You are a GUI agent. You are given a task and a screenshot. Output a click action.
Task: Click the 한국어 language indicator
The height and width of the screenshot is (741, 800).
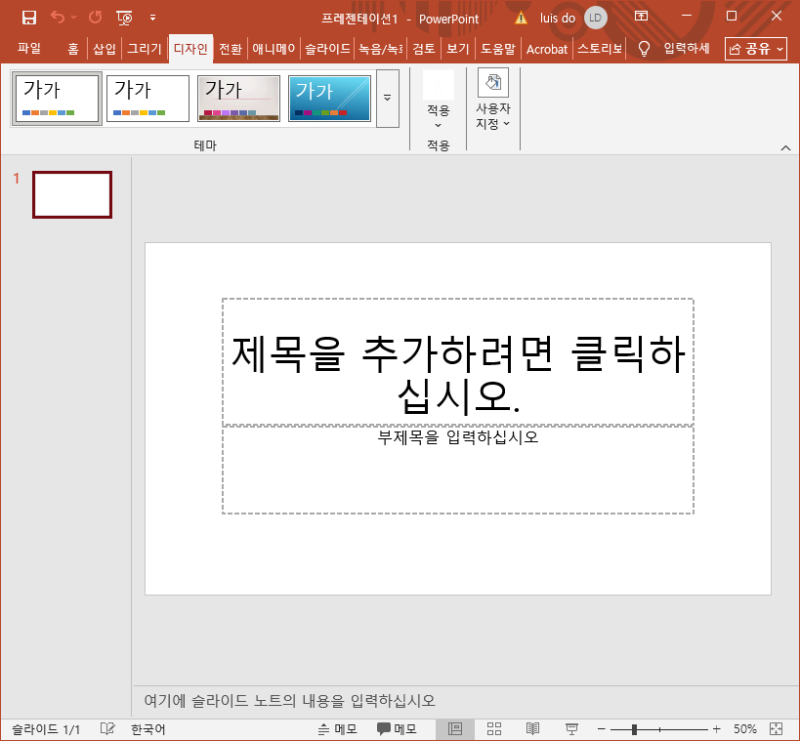(148, 729)
